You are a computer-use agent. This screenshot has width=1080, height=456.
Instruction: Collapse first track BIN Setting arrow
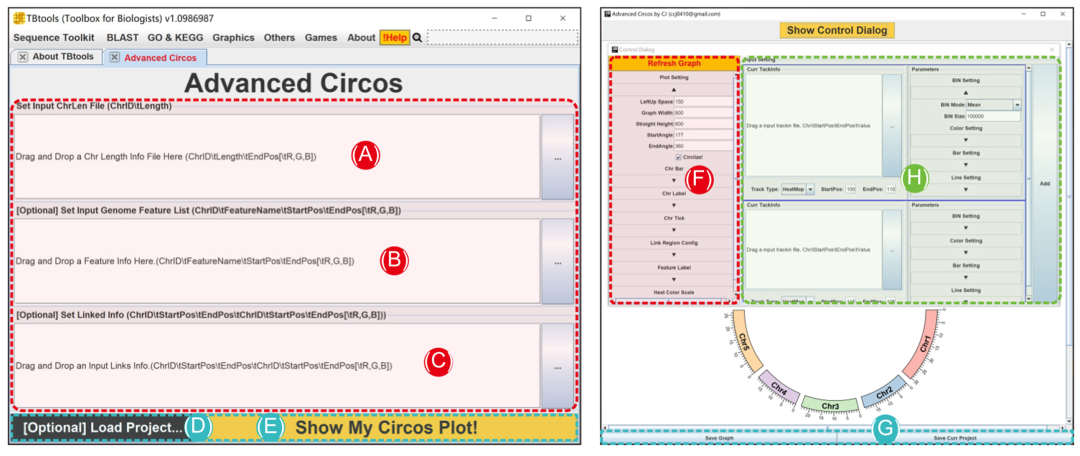[966, 92]
